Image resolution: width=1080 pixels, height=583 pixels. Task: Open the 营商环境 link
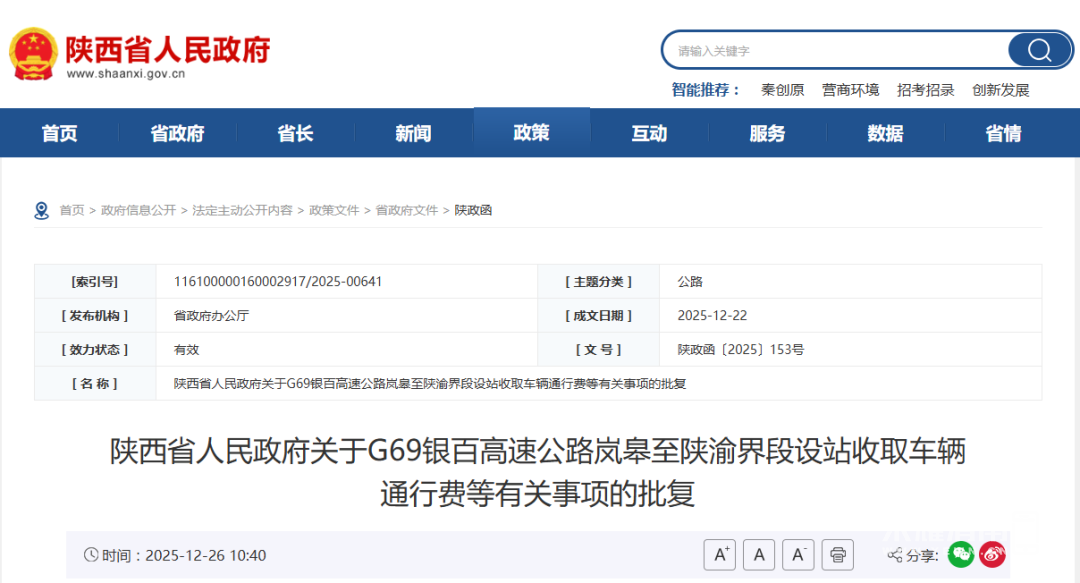850,89
